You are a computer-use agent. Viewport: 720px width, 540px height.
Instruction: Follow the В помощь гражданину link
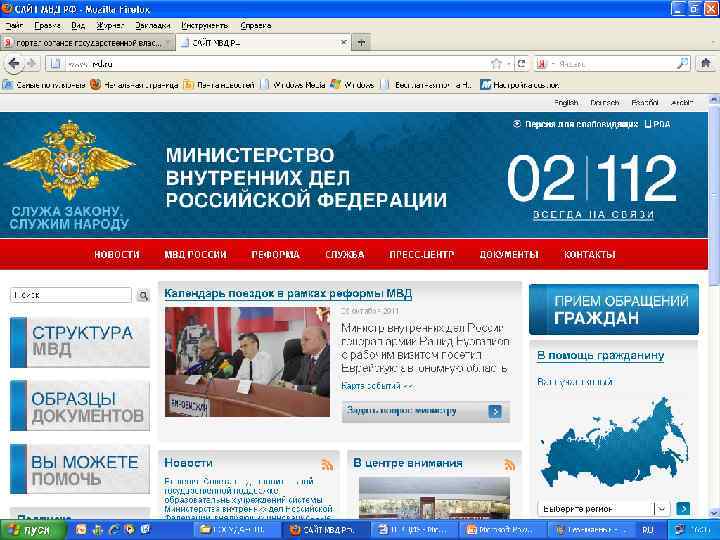click(x=601, y=355)
